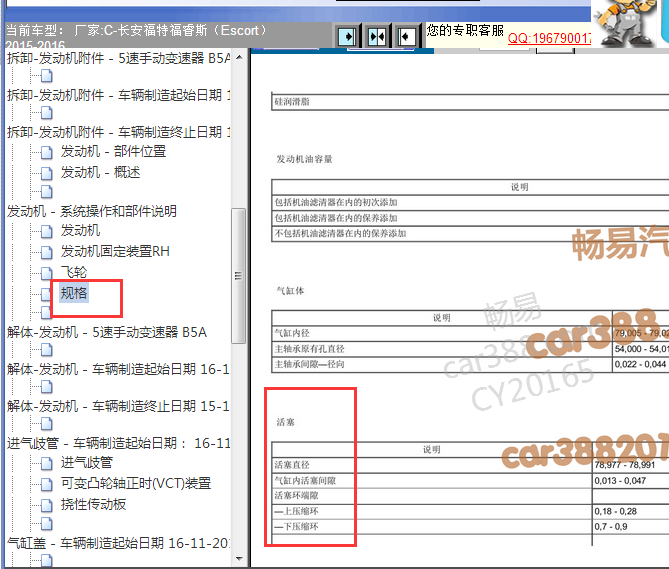Open page icon under 拆卸-发动机附件 5速手动变速器
The image size is (669, 569).
[47, 76]
